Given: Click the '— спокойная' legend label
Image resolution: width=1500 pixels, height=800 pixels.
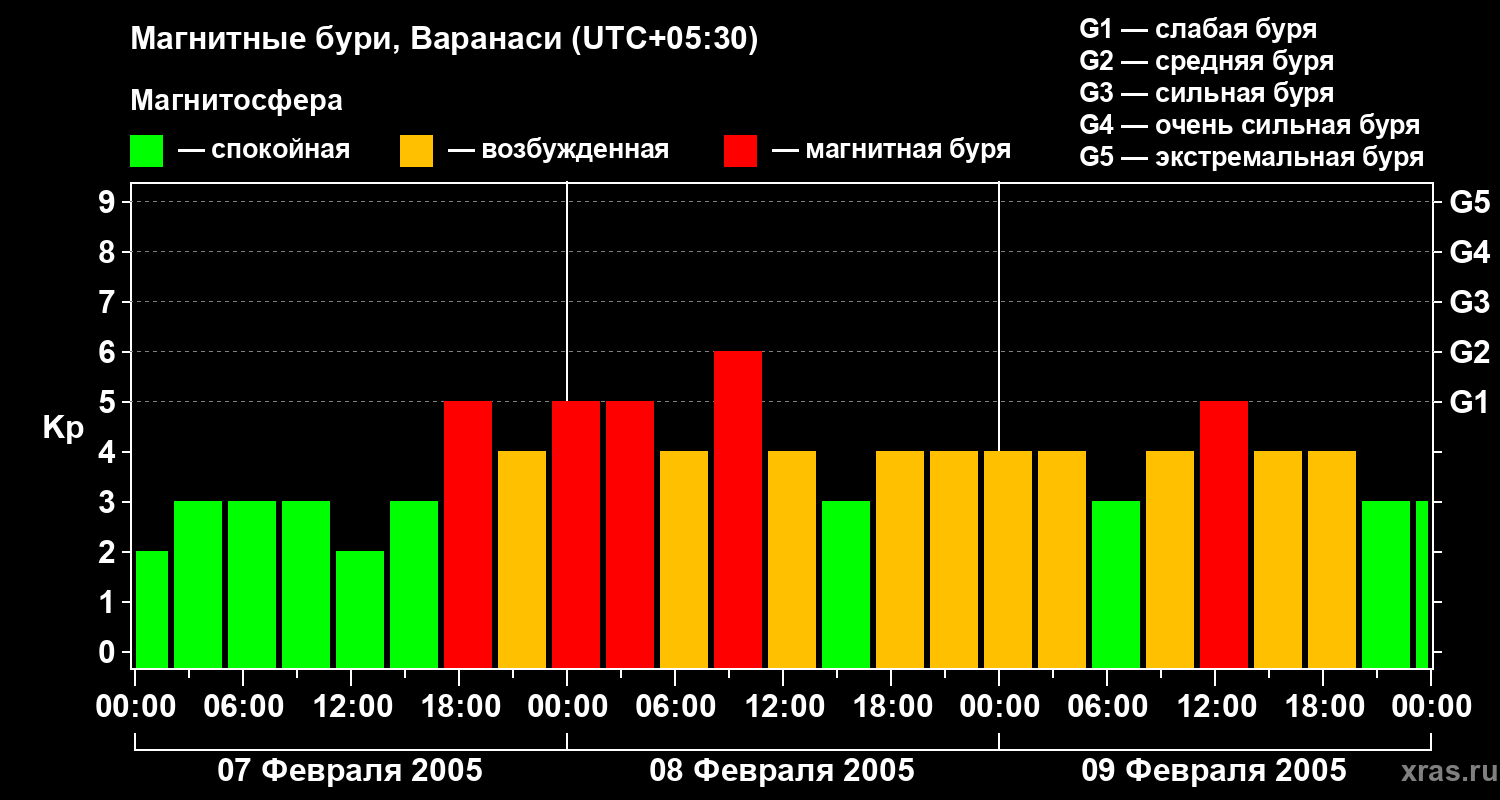Looking at the screenshot, I should pyautogui.click(x=264, y=150).
